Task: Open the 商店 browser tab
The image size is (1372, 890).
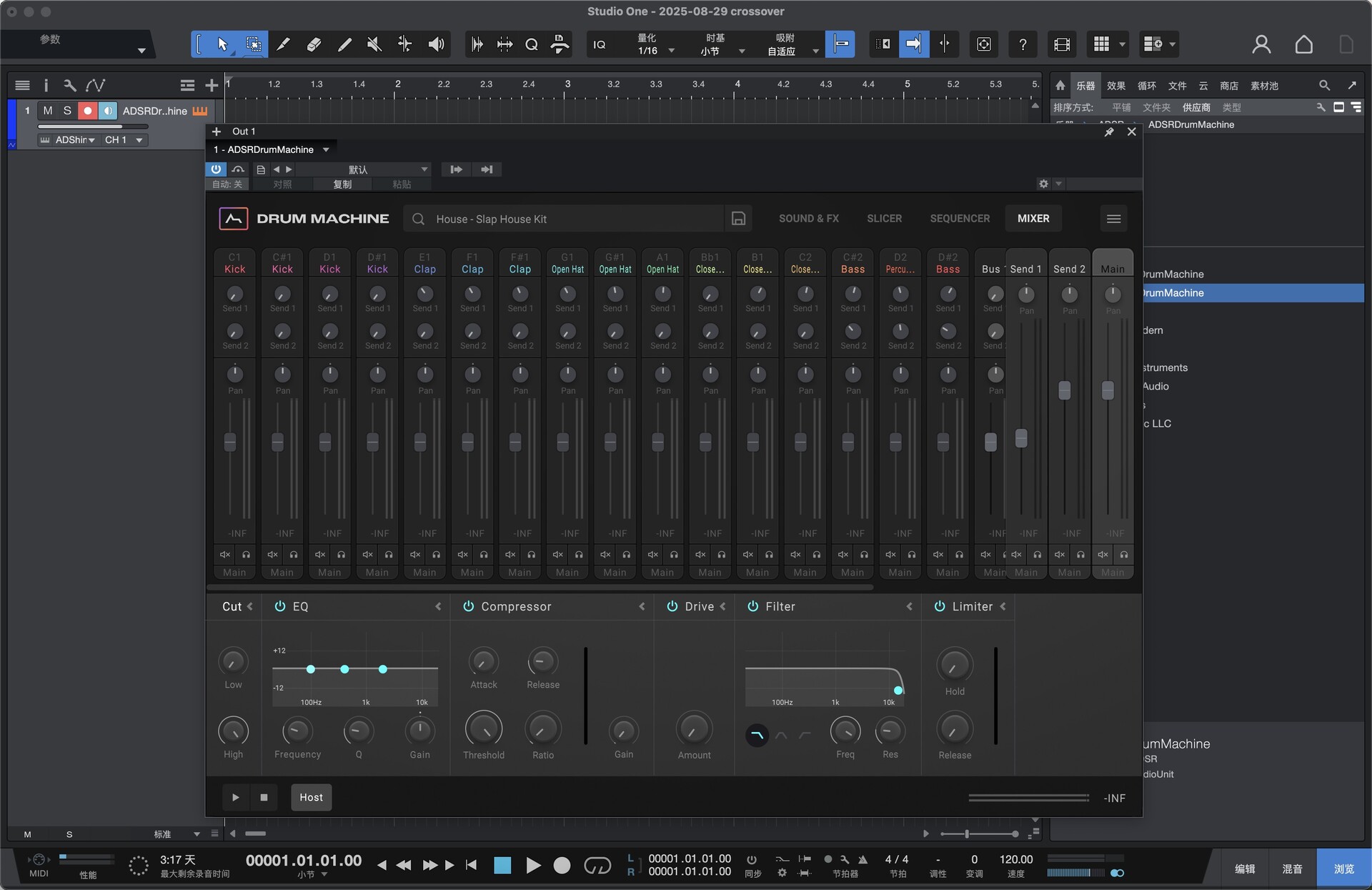Action: point(1229,86)
